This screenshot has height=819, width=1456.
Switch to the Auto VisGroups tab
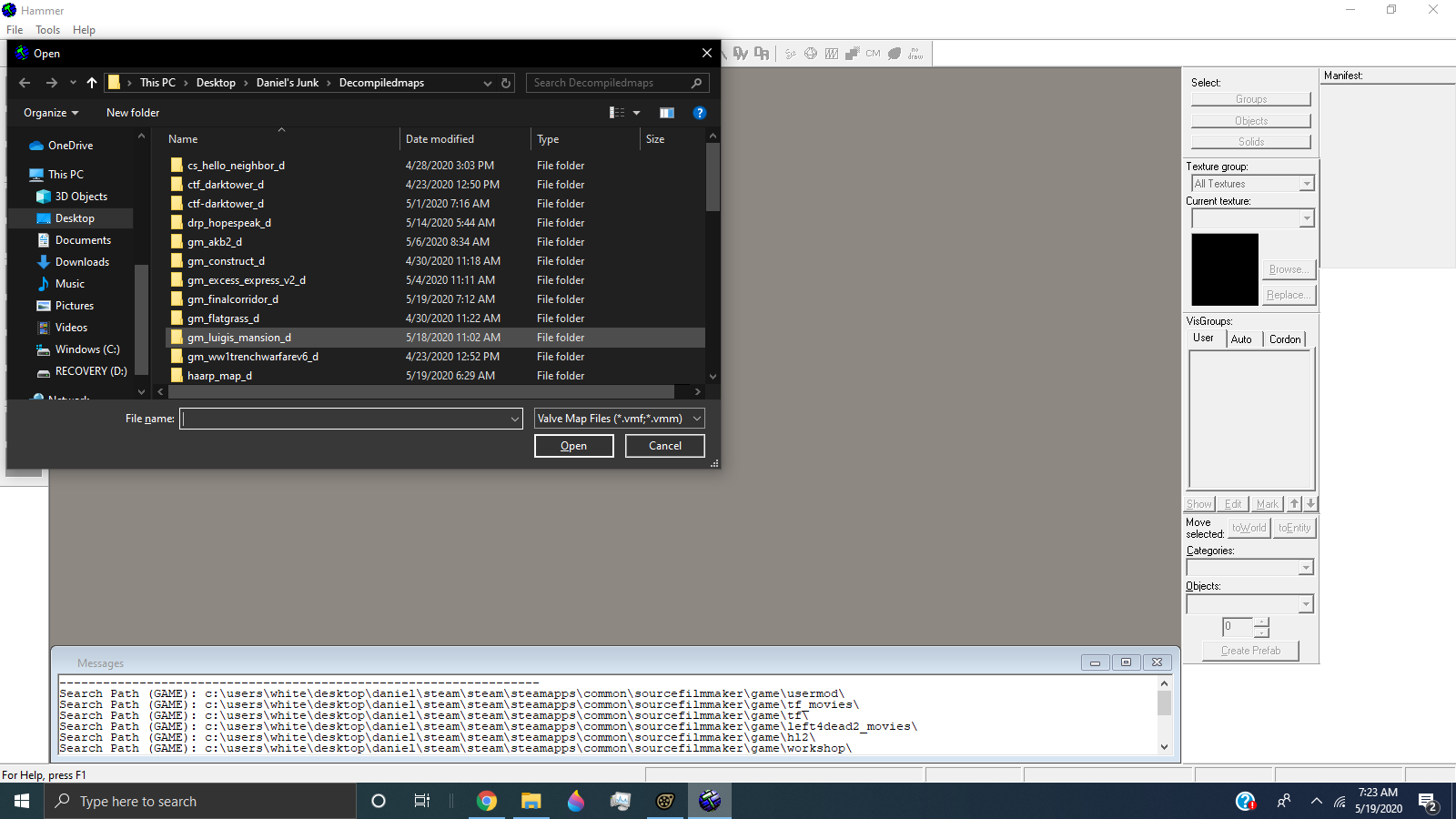[1241, 339]
